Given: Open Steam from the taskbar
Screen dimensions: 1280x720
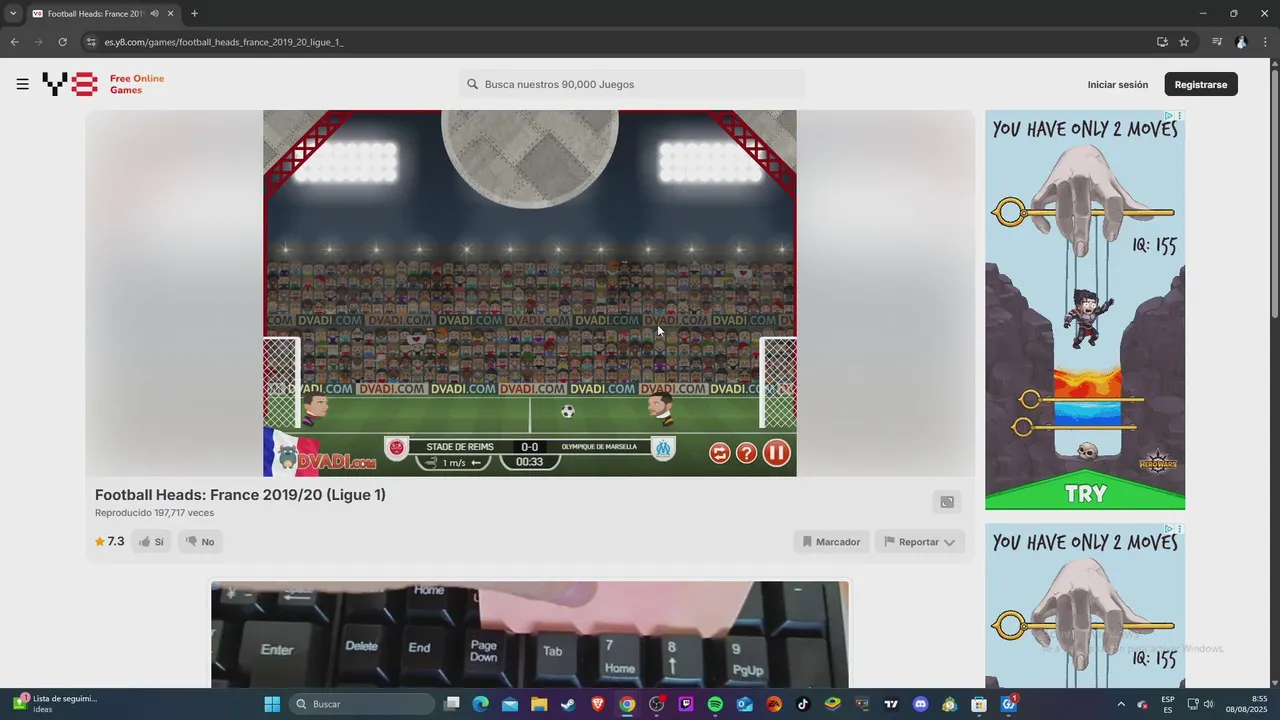Looking at the screenshot, I should click(568, 704).
